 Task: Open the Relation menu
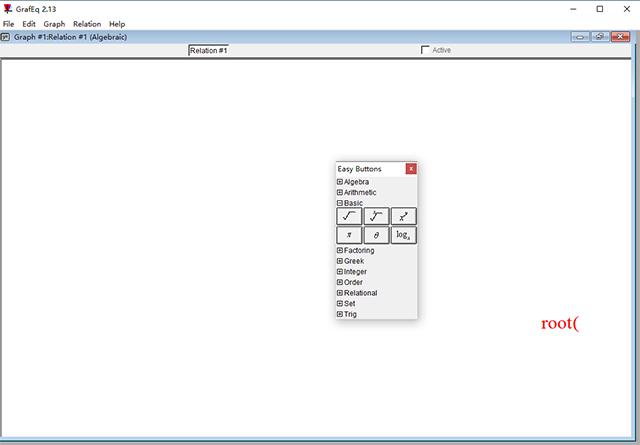[87, 24]
